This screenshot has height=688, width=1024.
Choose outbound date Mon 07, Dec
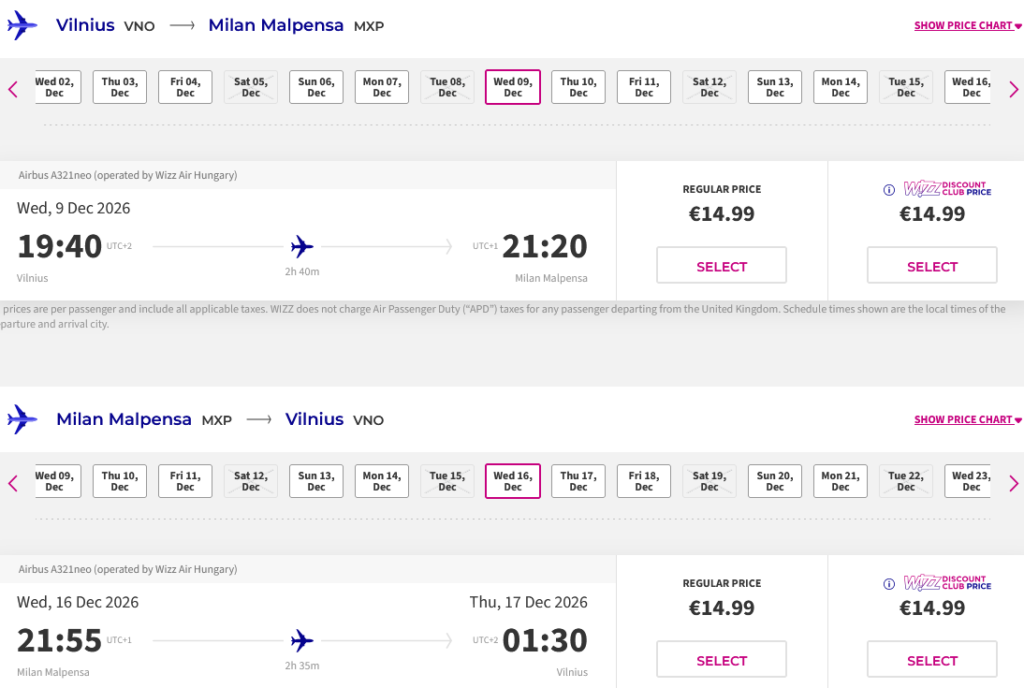(382, 87)
